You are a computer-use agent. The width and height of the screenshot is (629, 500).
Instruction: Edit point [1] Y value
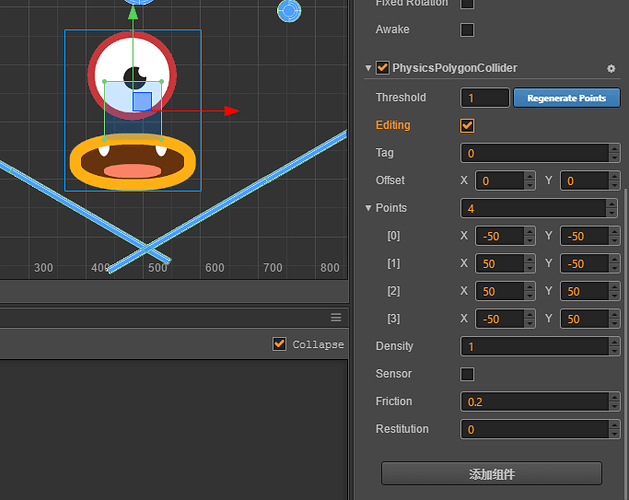point(584,264)
